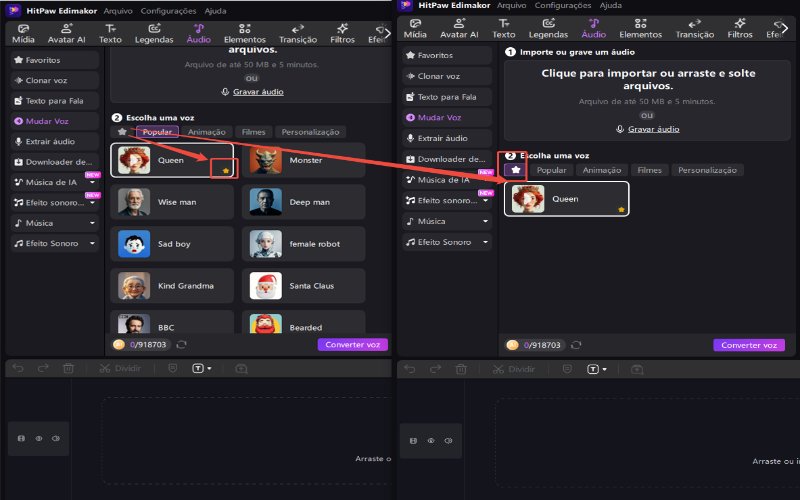Expand Efeito Sonoro dropdown in right sidebar
The image size is (800, 500).
pos(485,242)
